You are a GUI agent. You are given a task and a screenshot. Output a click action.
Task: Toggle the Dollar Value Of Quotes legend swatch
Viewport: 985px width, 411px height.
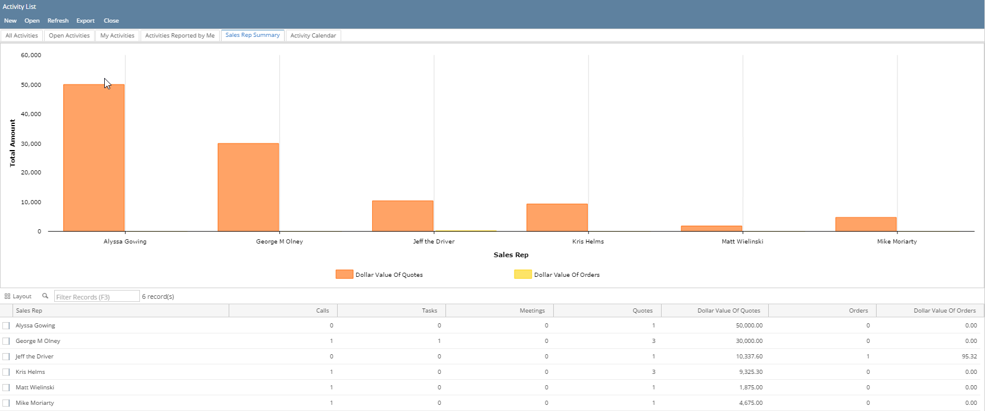point(344,274)
